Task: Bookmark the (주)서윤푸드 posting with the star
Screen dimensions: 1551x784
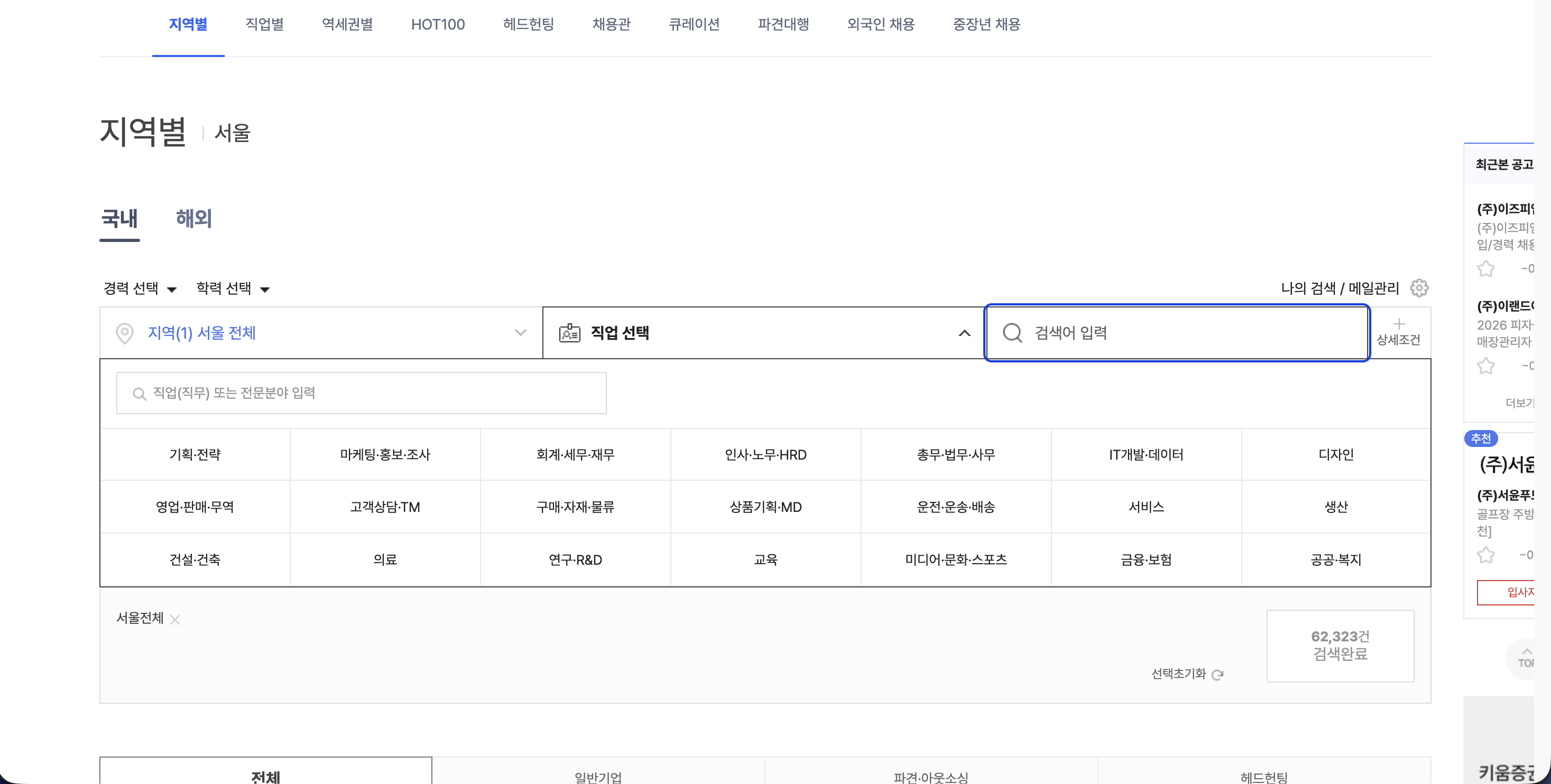Action: (x=1485, y=555)
